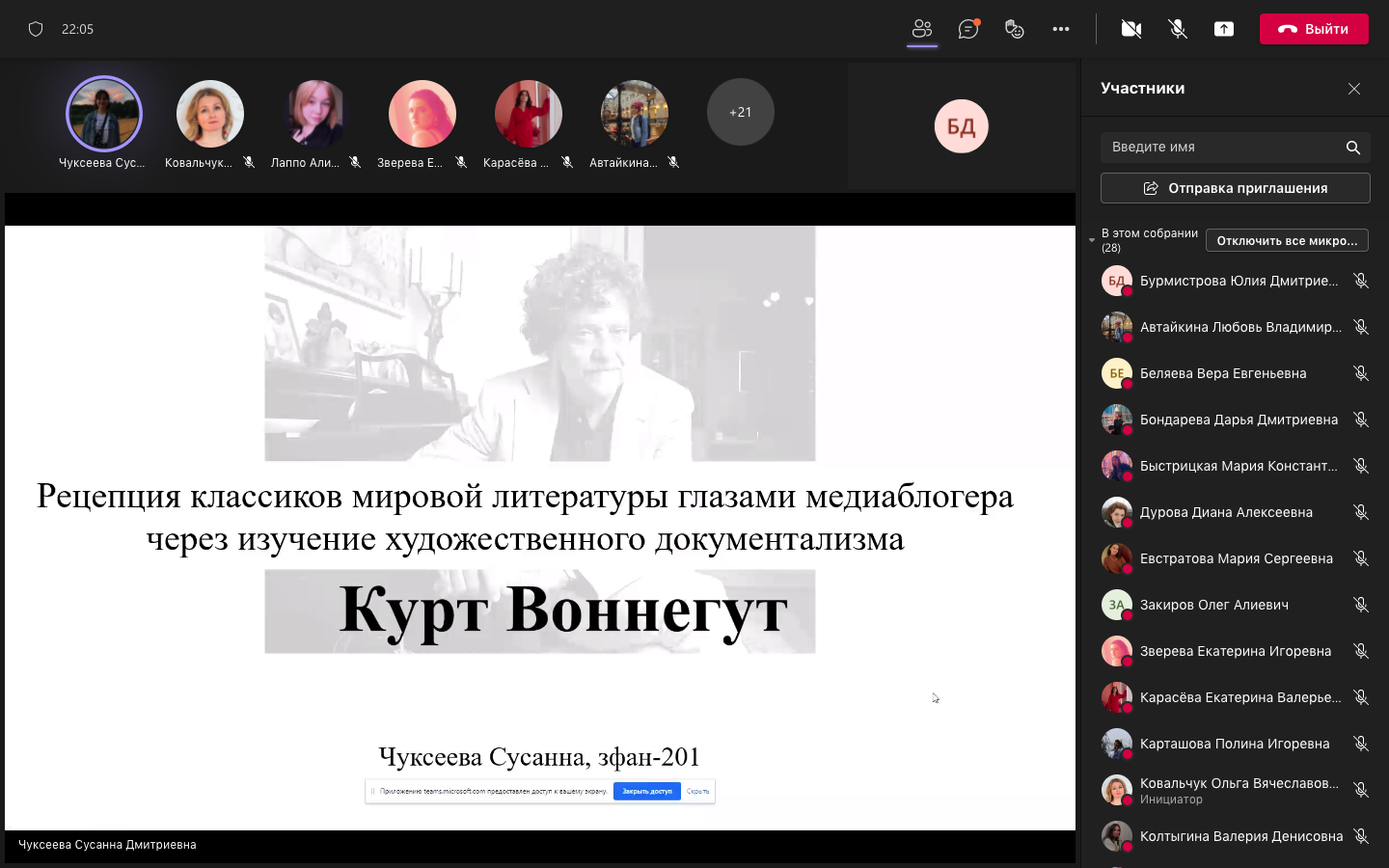Click the share screen icon
This screenshot has height=868, width=1389.
(x=1224, y=29)
